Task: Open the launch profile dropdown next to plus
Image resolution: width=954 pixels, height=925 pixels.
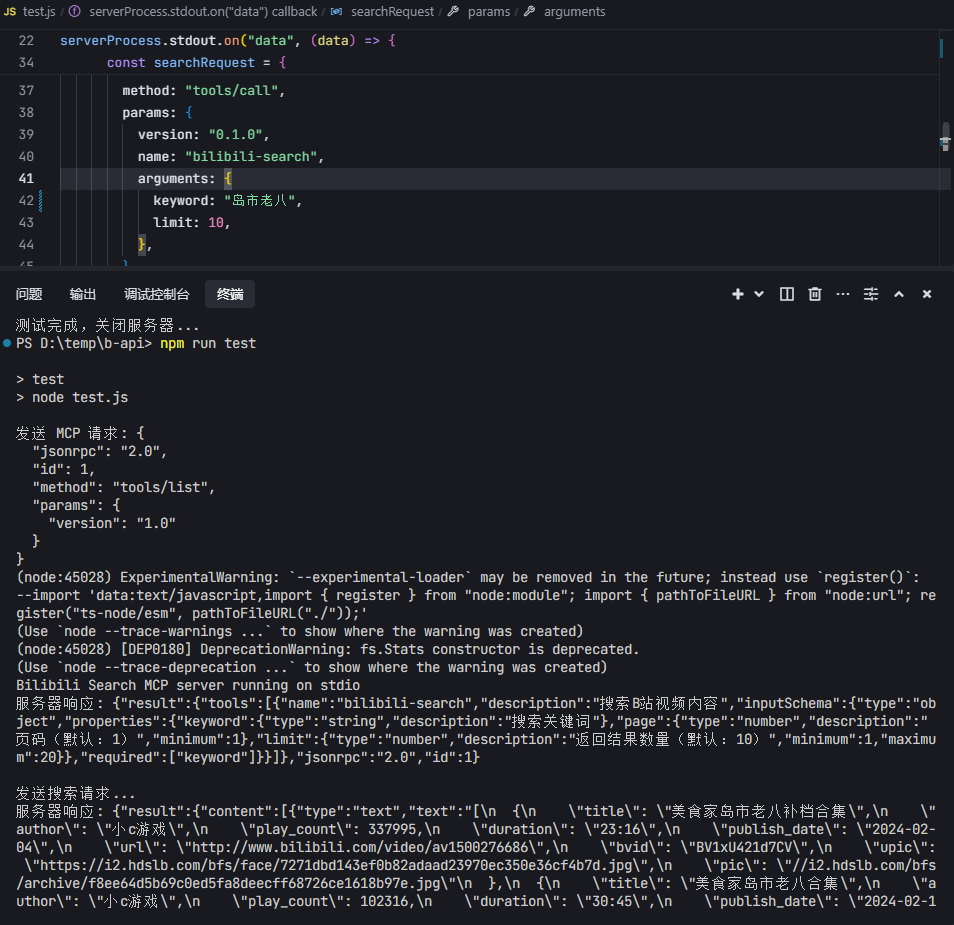Action: pyautogui.click(x=759, y=294)
